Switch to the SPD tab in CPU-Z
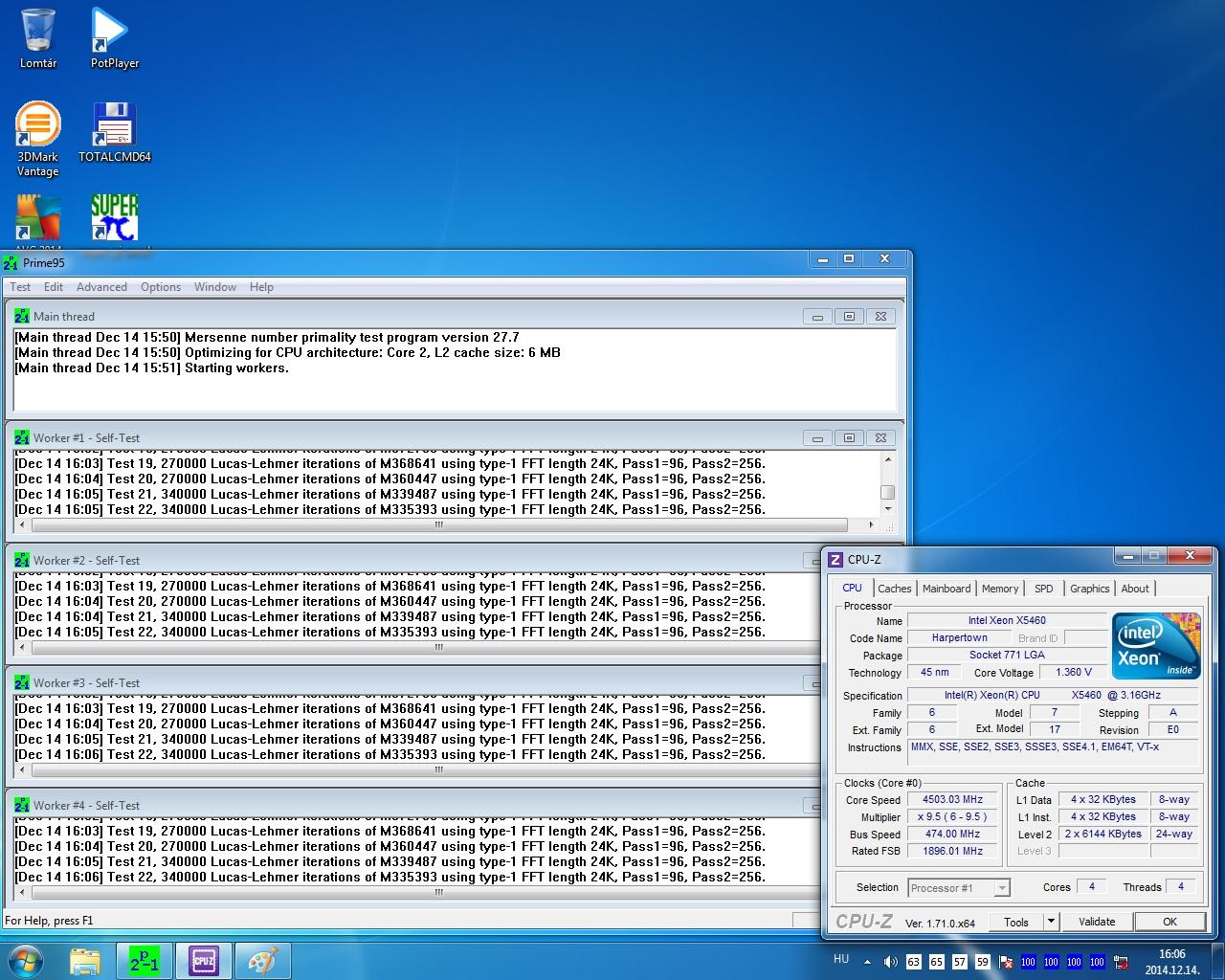Image resolution: width=1225 pixels, height=980 pixels. pos(1044,589)
